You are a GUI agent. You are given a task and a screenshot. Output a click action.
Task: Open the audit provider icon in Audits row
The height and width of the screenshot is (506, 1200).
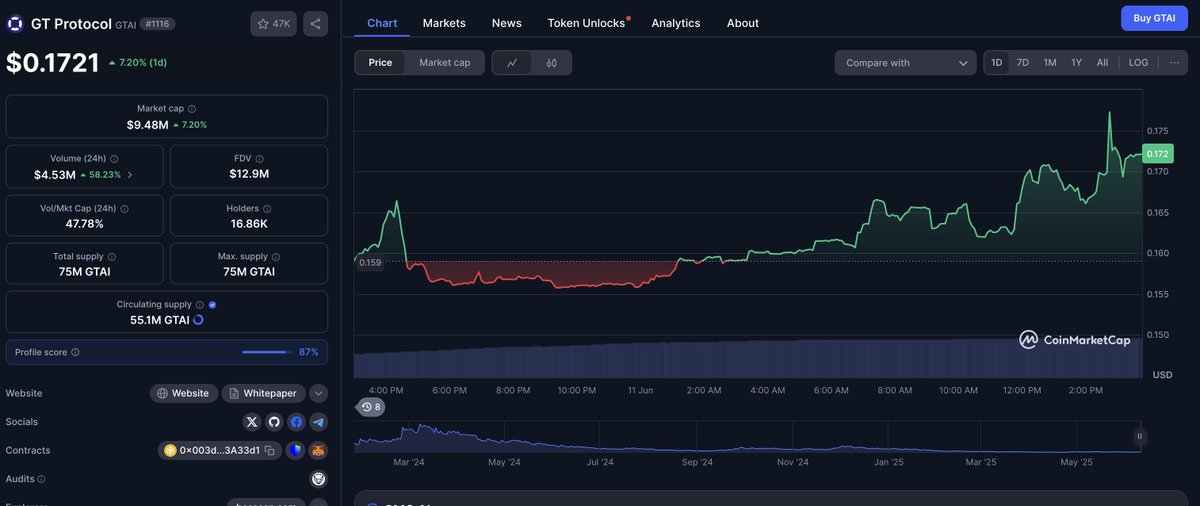tap(318, 479)
